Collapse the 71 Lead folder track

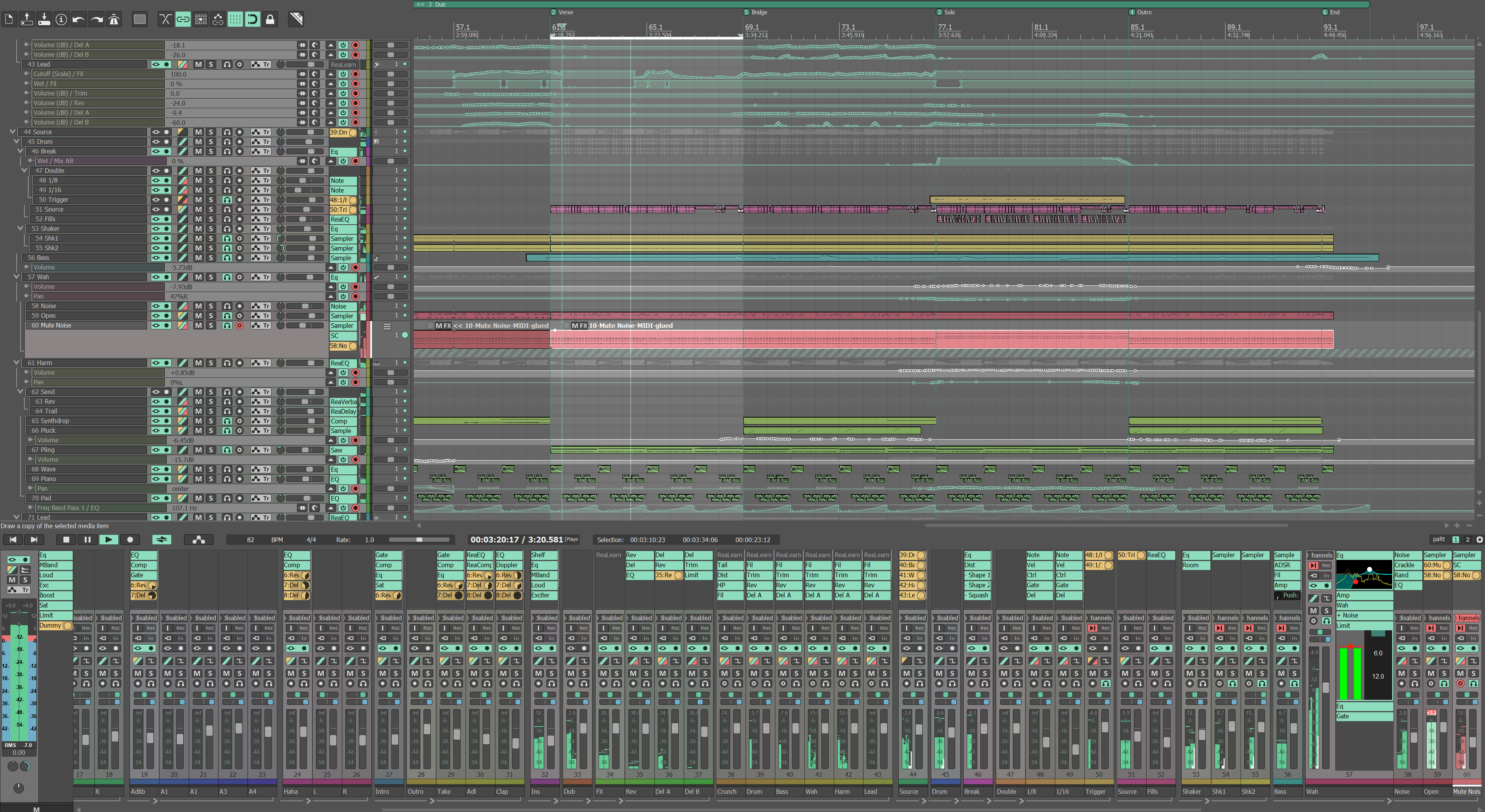point(16,517)
